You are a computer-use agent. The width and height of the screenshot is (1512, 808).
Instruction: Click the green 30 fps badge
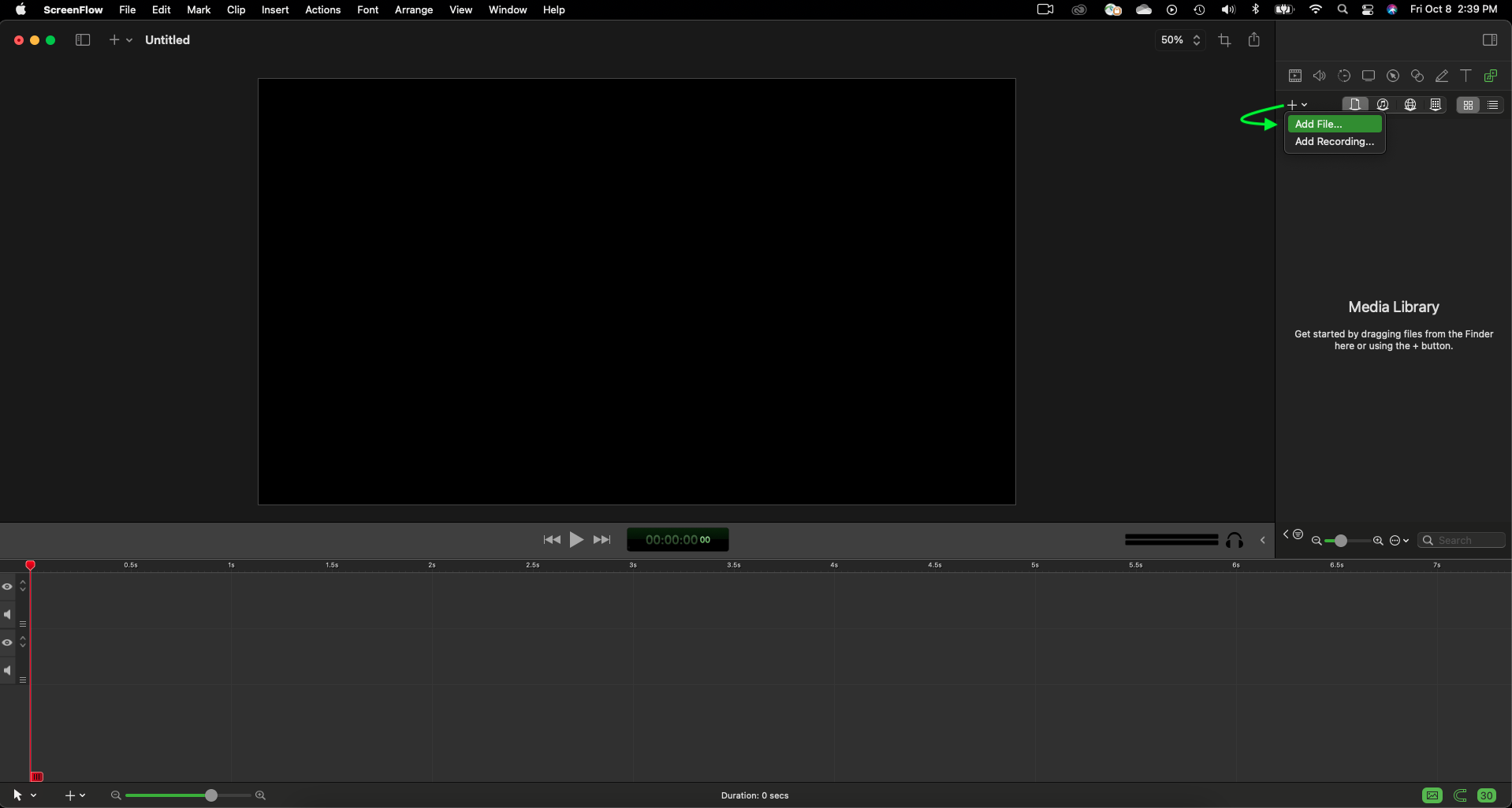point(1487,795)
